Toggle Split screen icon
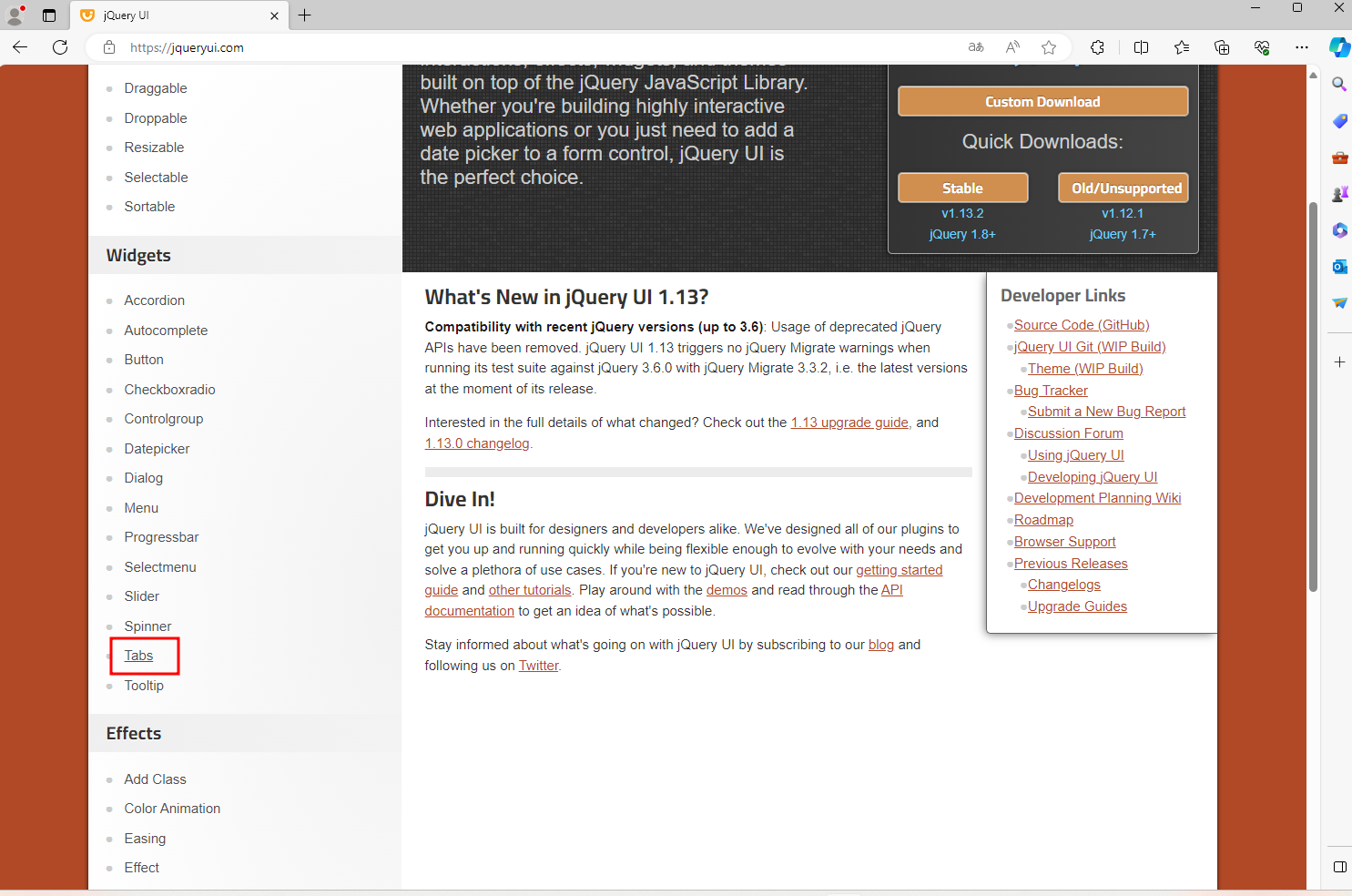This screenshot has height=896, width=1352. coord(1141,47)
